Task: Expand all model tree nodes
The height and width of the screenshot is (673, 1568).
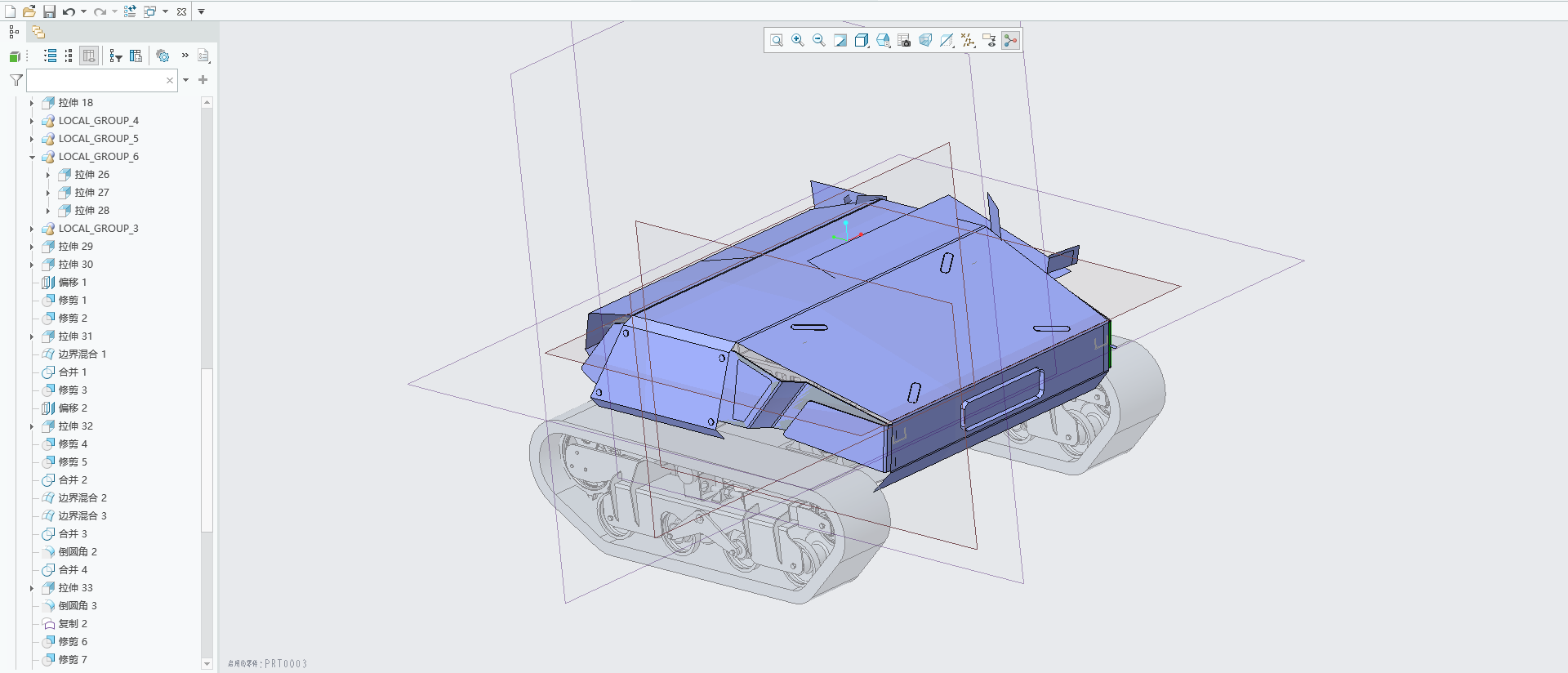Action: click(50, 56)
